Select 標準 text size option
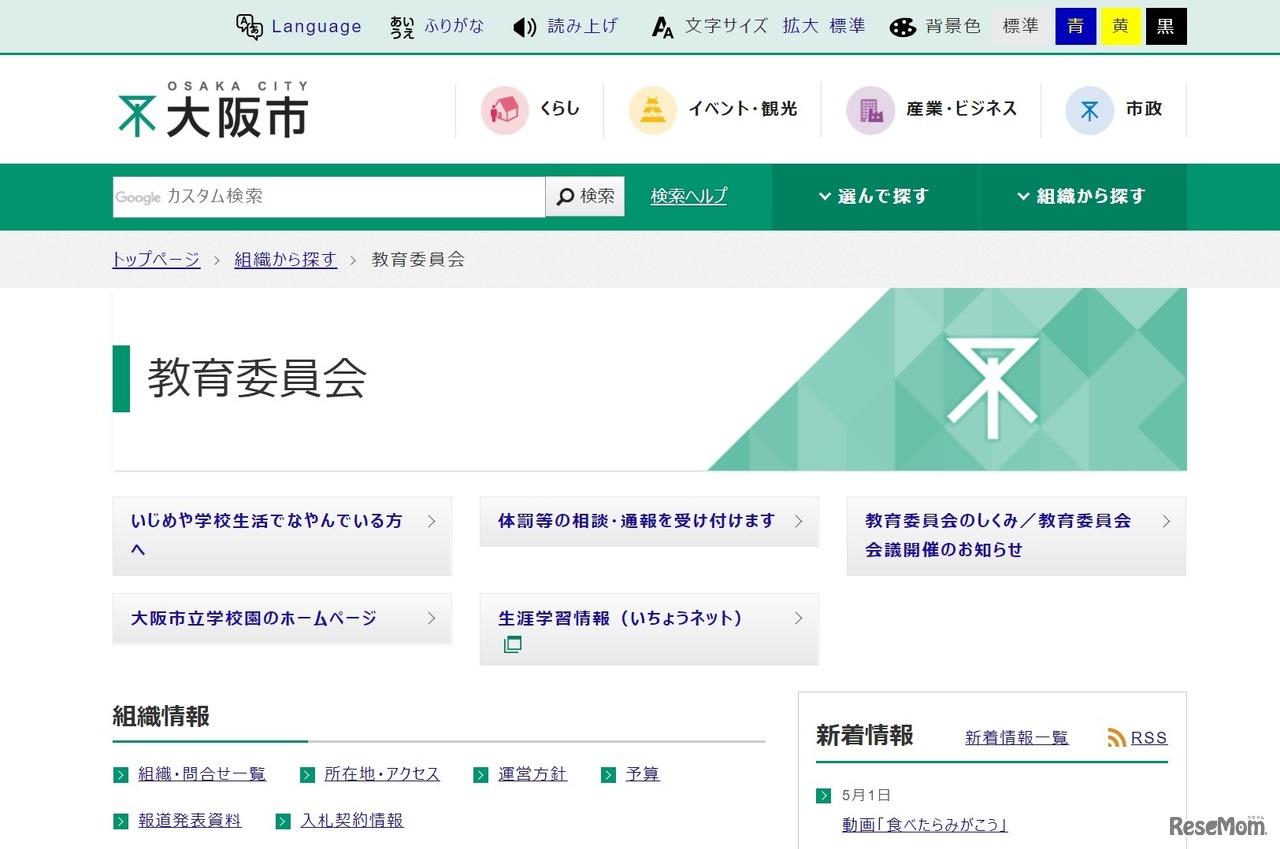Image resolution: width=1280 pixels, height=849 pixels. pyautogui.click(x=847, y=27)
